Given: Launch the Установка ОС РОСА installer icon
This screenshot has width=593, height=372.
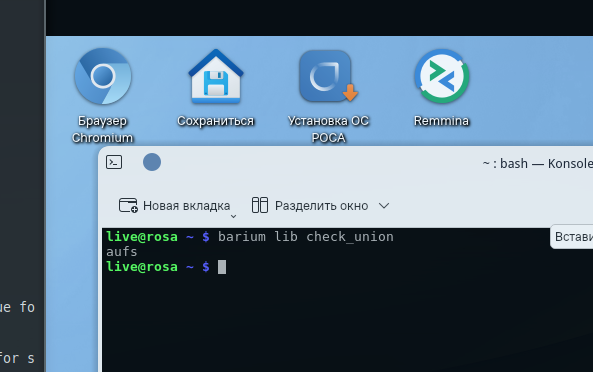Looking at the screenshot, I should 328,77.
